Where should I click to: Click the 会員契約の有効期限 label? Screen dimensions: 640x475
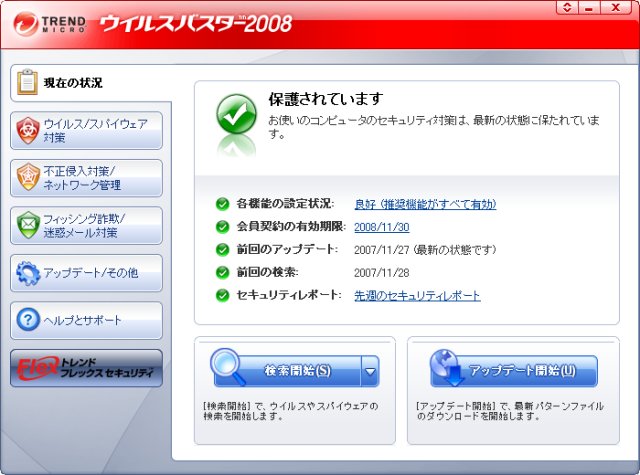(x=291, y=226)
